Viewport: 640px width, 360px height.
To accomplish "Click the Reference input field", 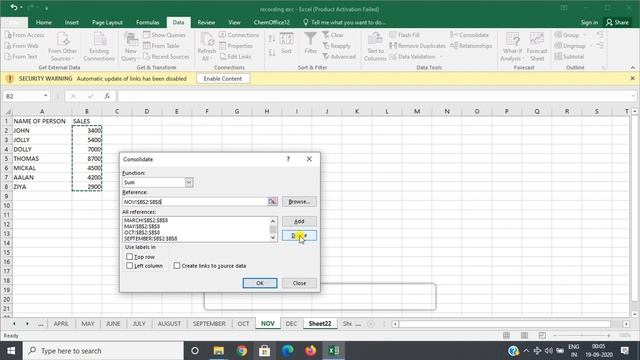I will (x=195, y=202).
